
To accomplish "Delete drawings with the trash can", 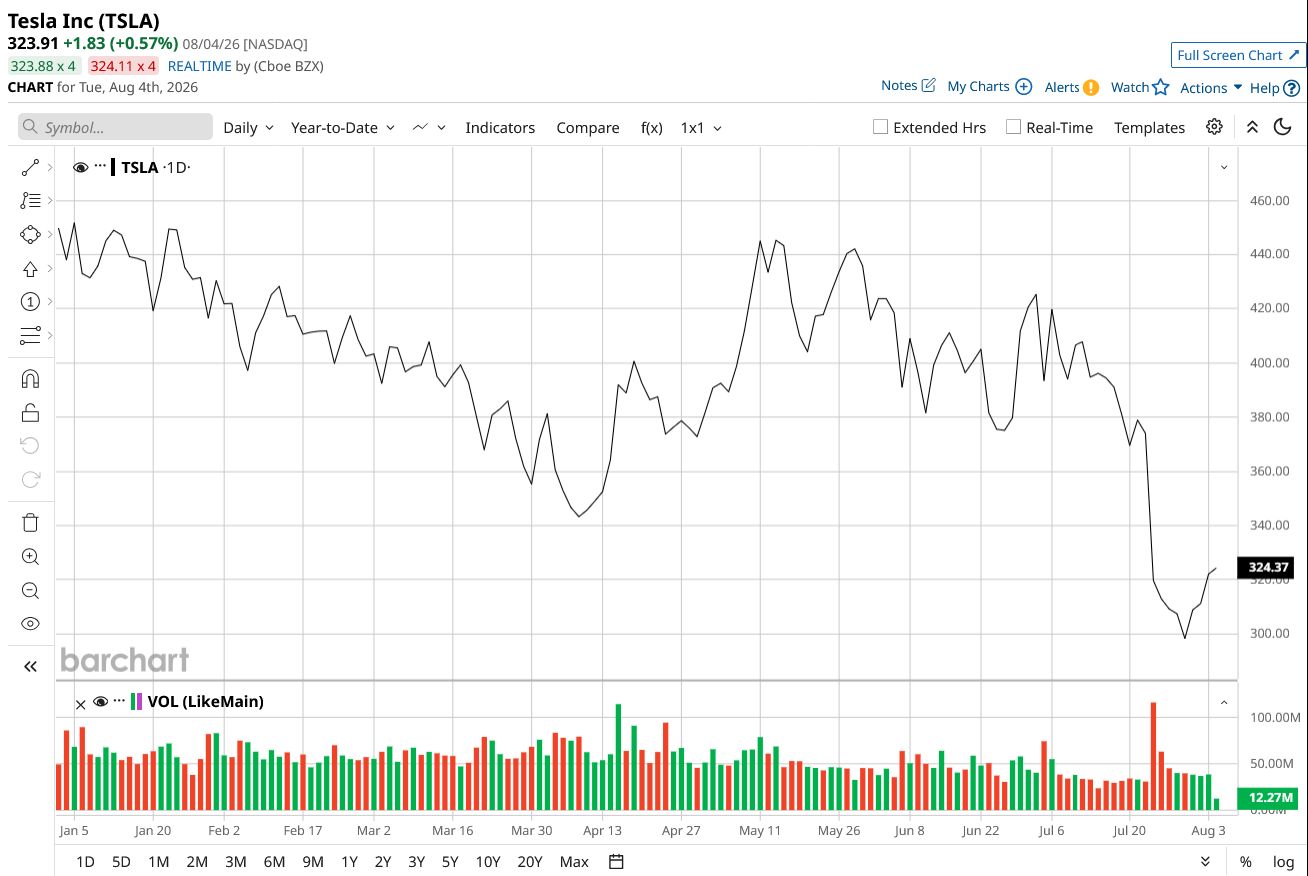I will click(30, 522).
